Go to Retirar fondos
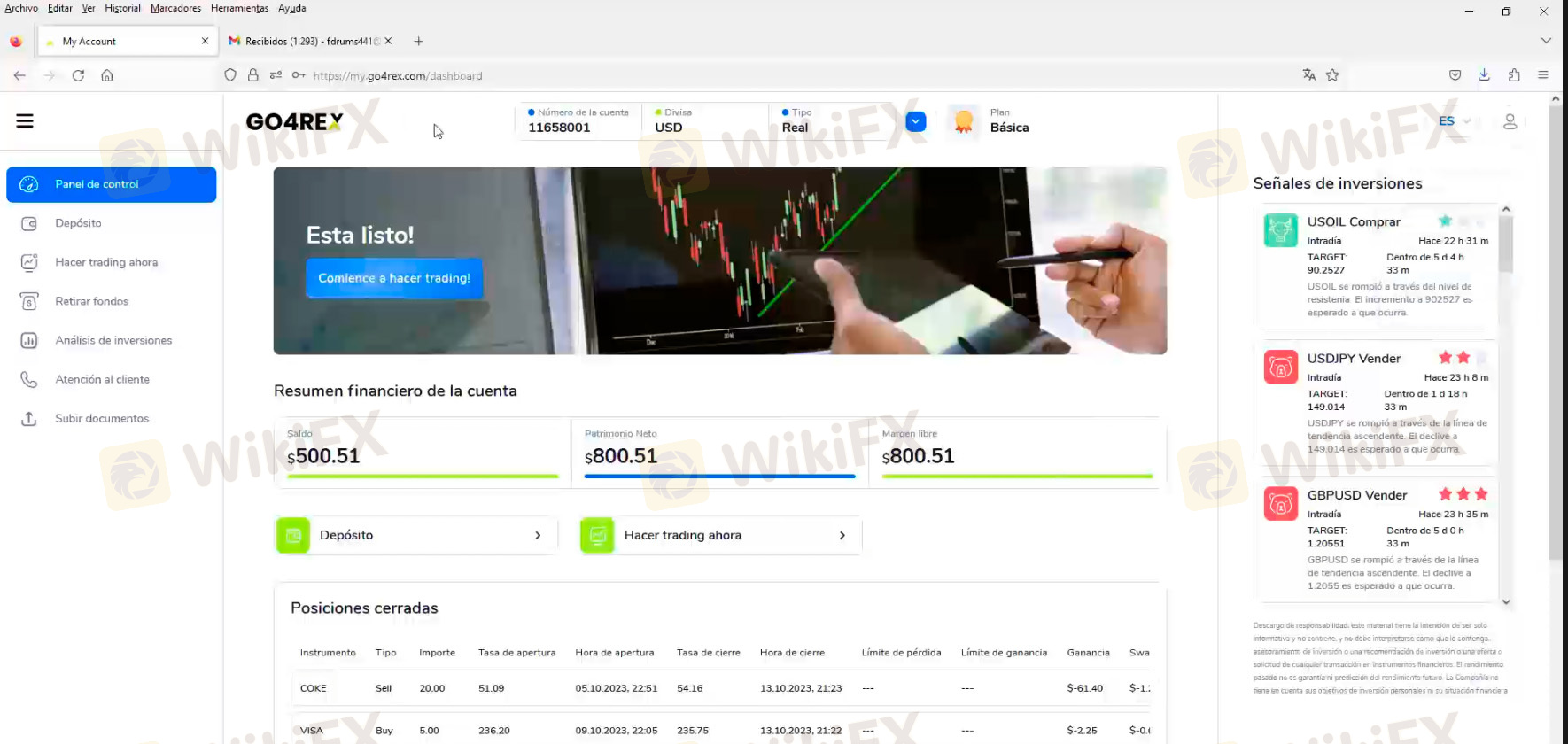This screenshot has width=1568, height=744. [x=91, y=301]
